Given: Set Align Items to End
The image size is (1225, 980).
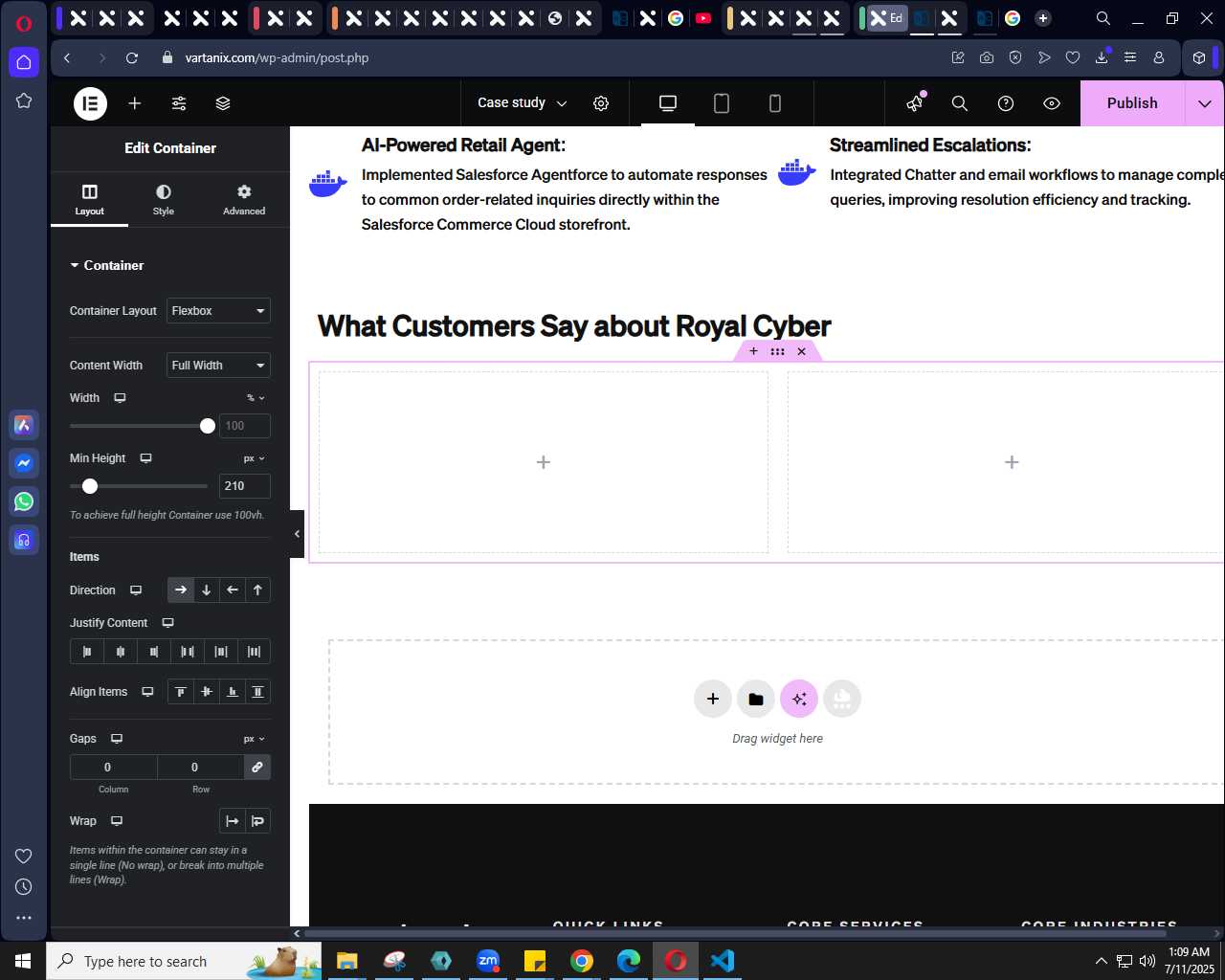Looking at the screenshot, I should (233, 692).
